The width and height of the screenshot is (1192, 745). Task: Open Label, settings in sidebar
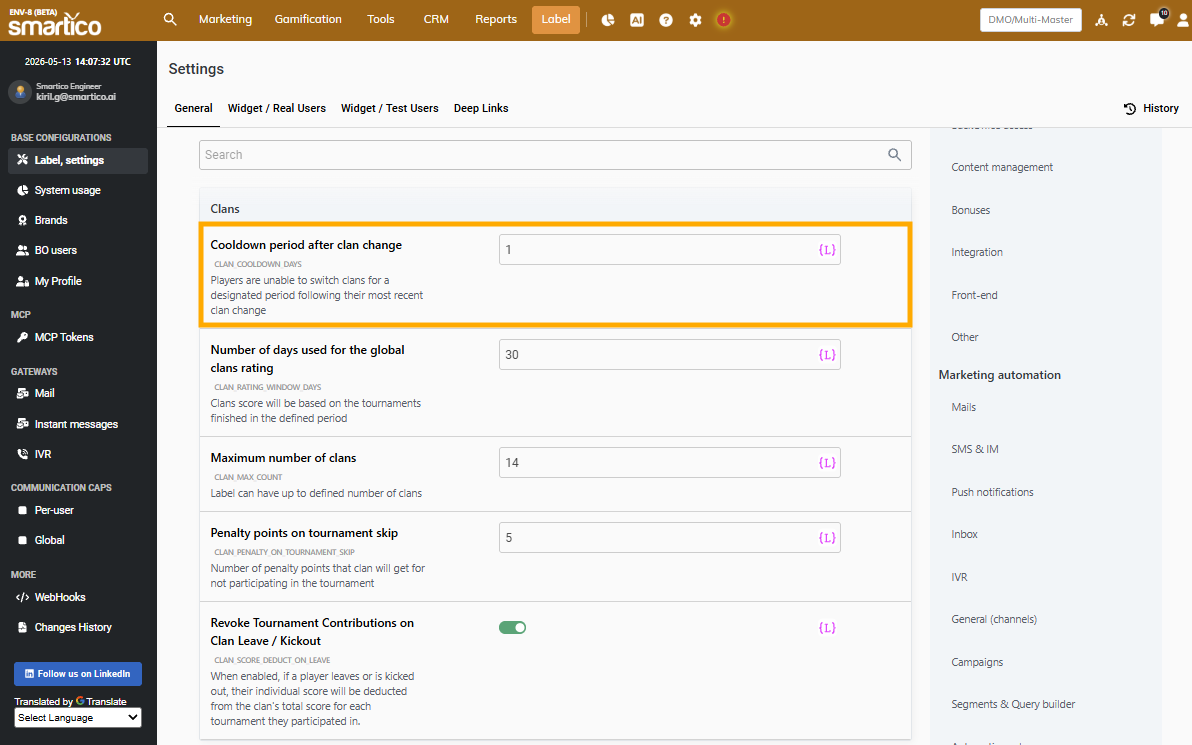coord(78,160)
